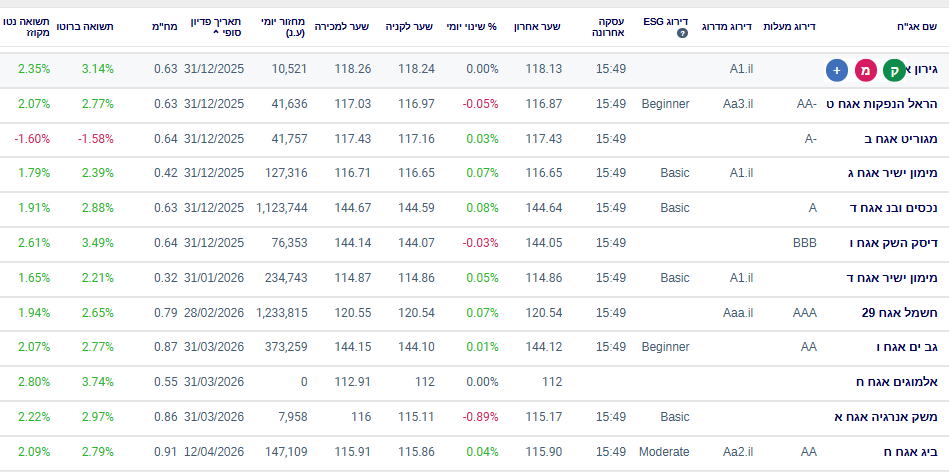The image size is (949, 474).
Task: Click the green ק buy icon
Action: 893,70
